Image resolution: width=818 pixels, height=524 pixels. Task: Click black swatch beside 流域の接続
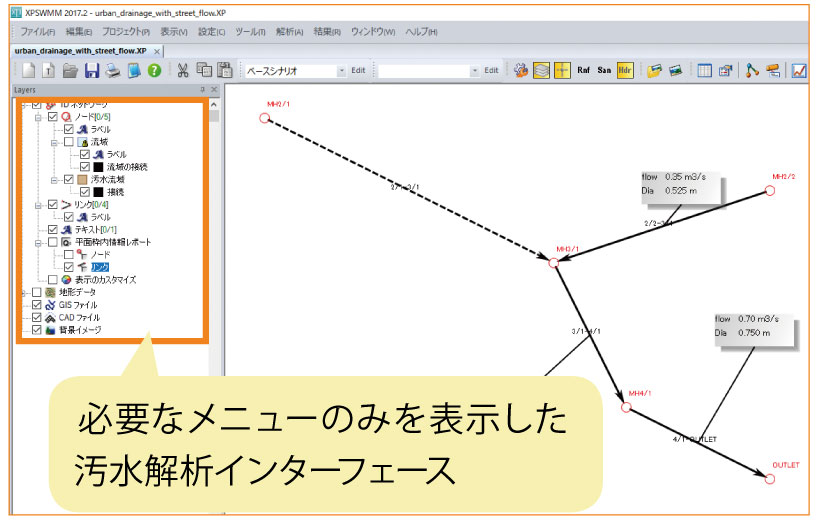click(x=98, y=167)
